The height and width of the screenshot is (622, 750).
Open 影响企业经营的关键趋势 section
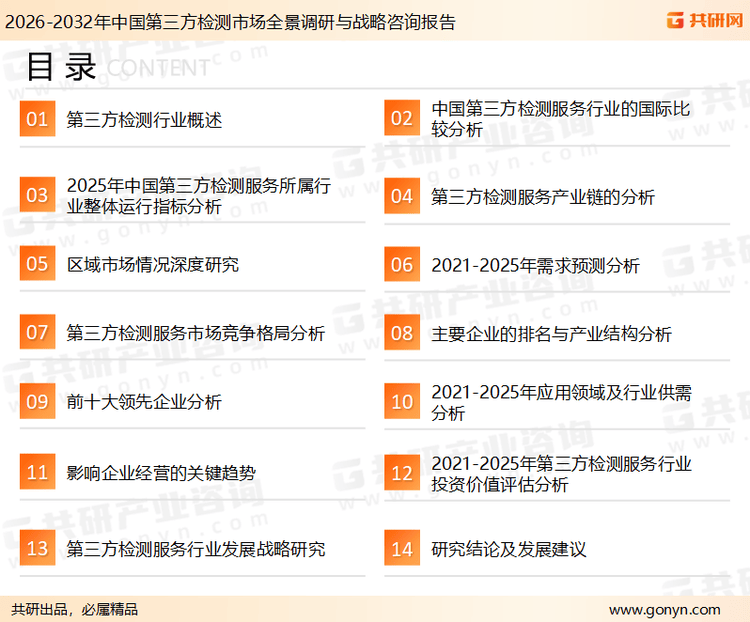(161, 472)
